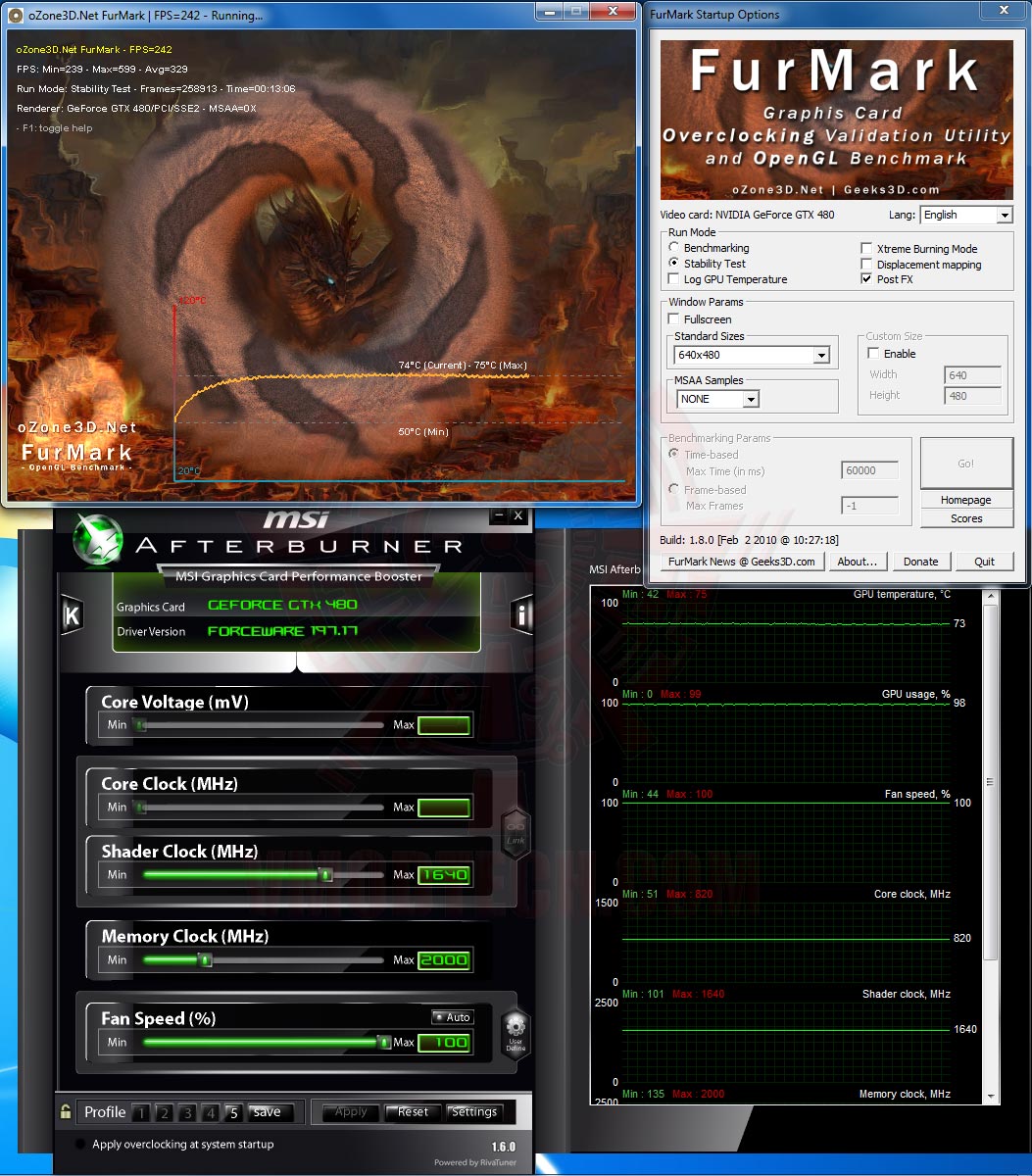
Task: Select profile slot 3
Action: [x=187, y=1112]
